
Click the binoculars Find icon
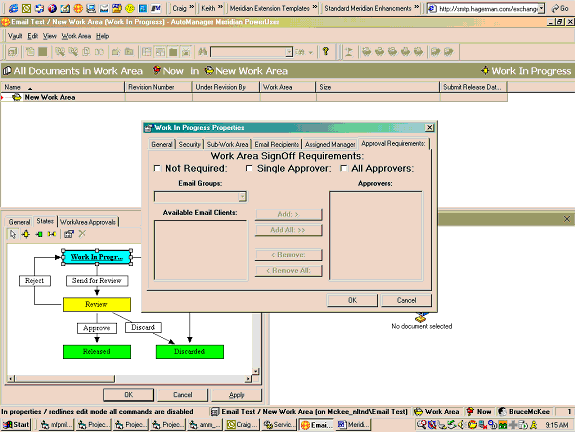tap(202, 52)
